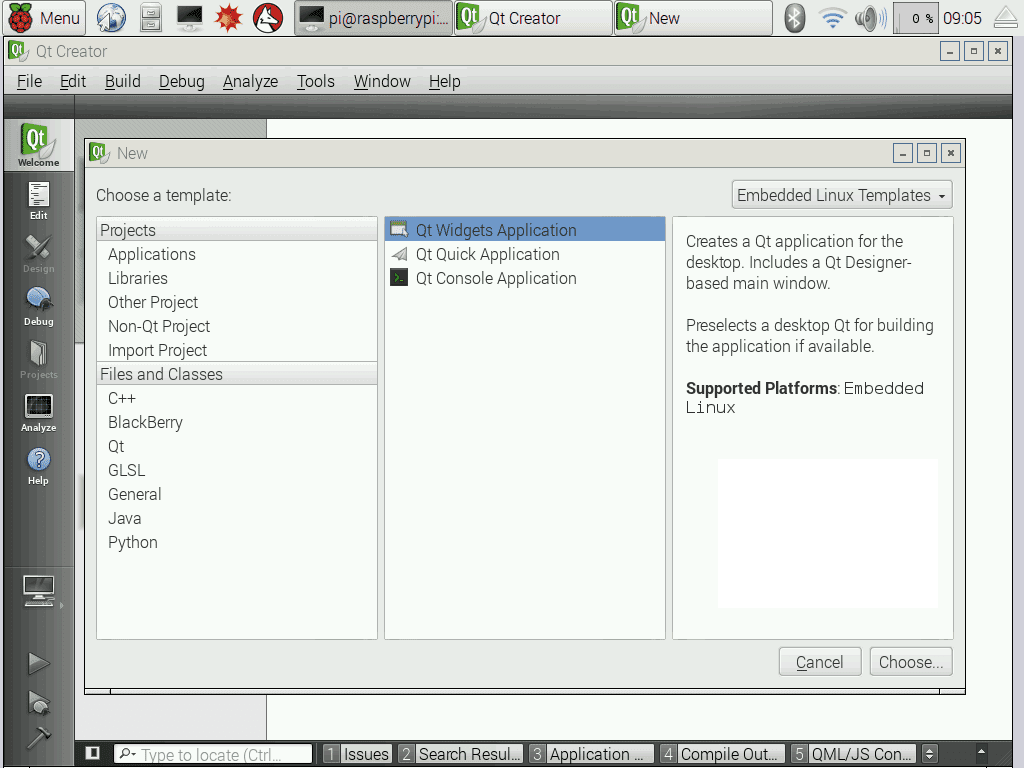Click the Build hammer icon
This screenshot has width=1024, height=768.
click(x=38, y=736)
